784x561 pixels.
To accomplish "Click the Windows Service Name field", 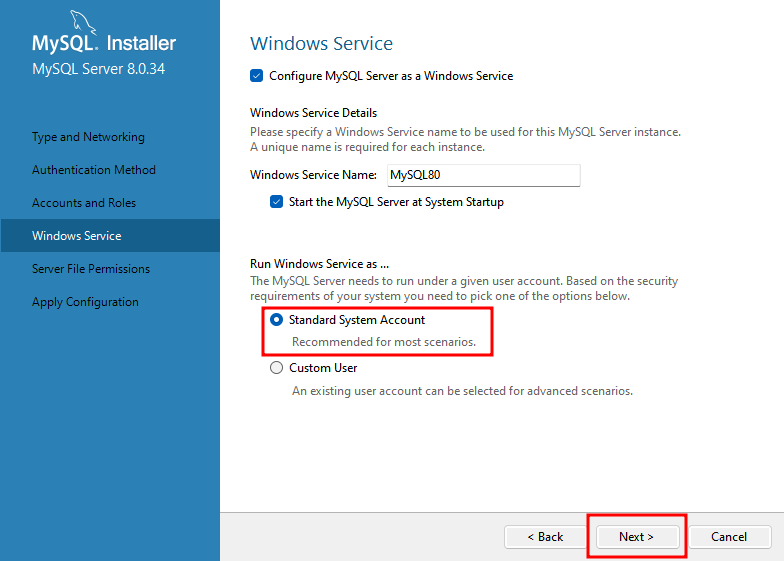I will point(484,175).
